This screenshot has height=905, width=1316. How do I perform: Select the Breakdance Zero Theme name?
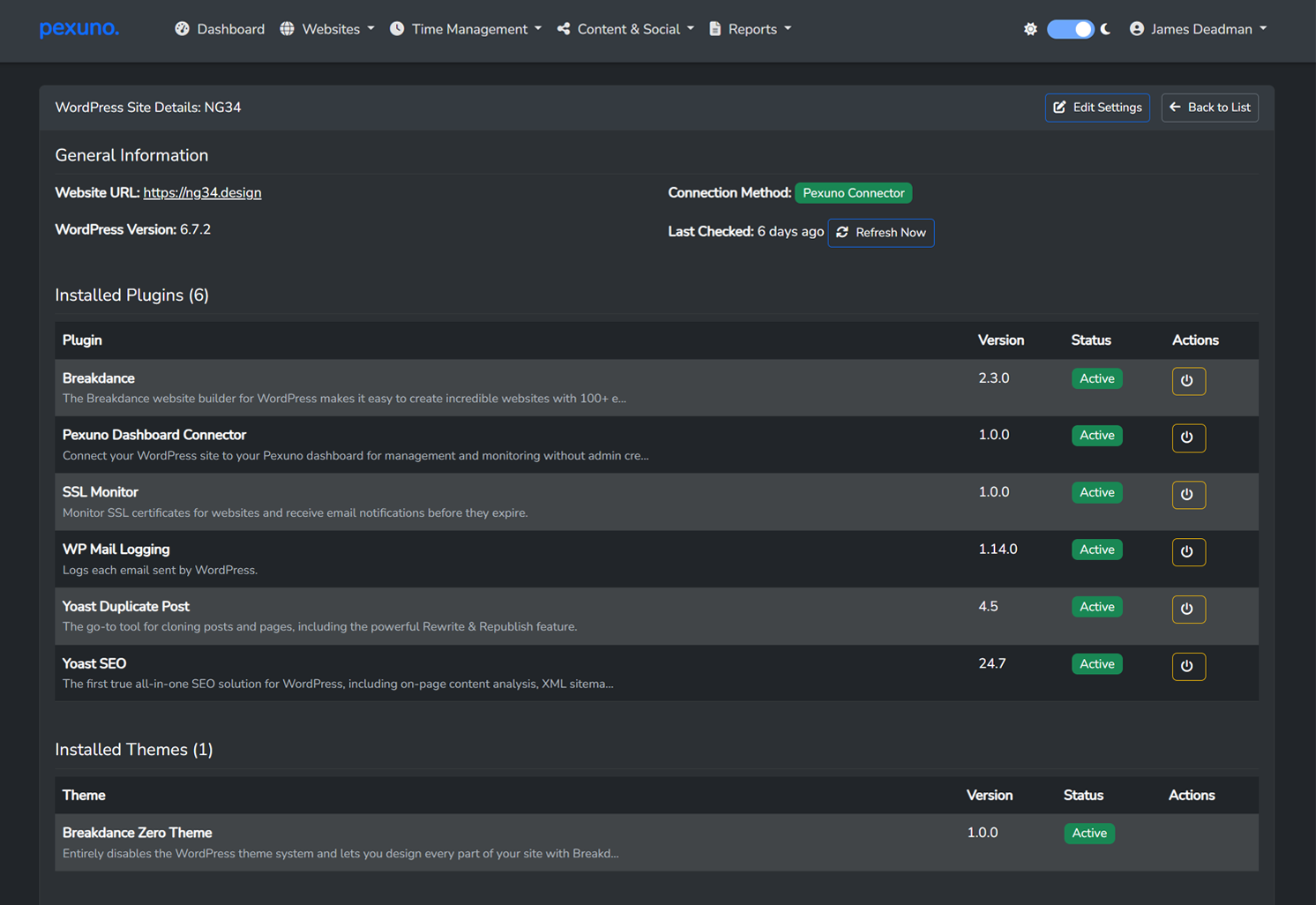pos(138,833)
